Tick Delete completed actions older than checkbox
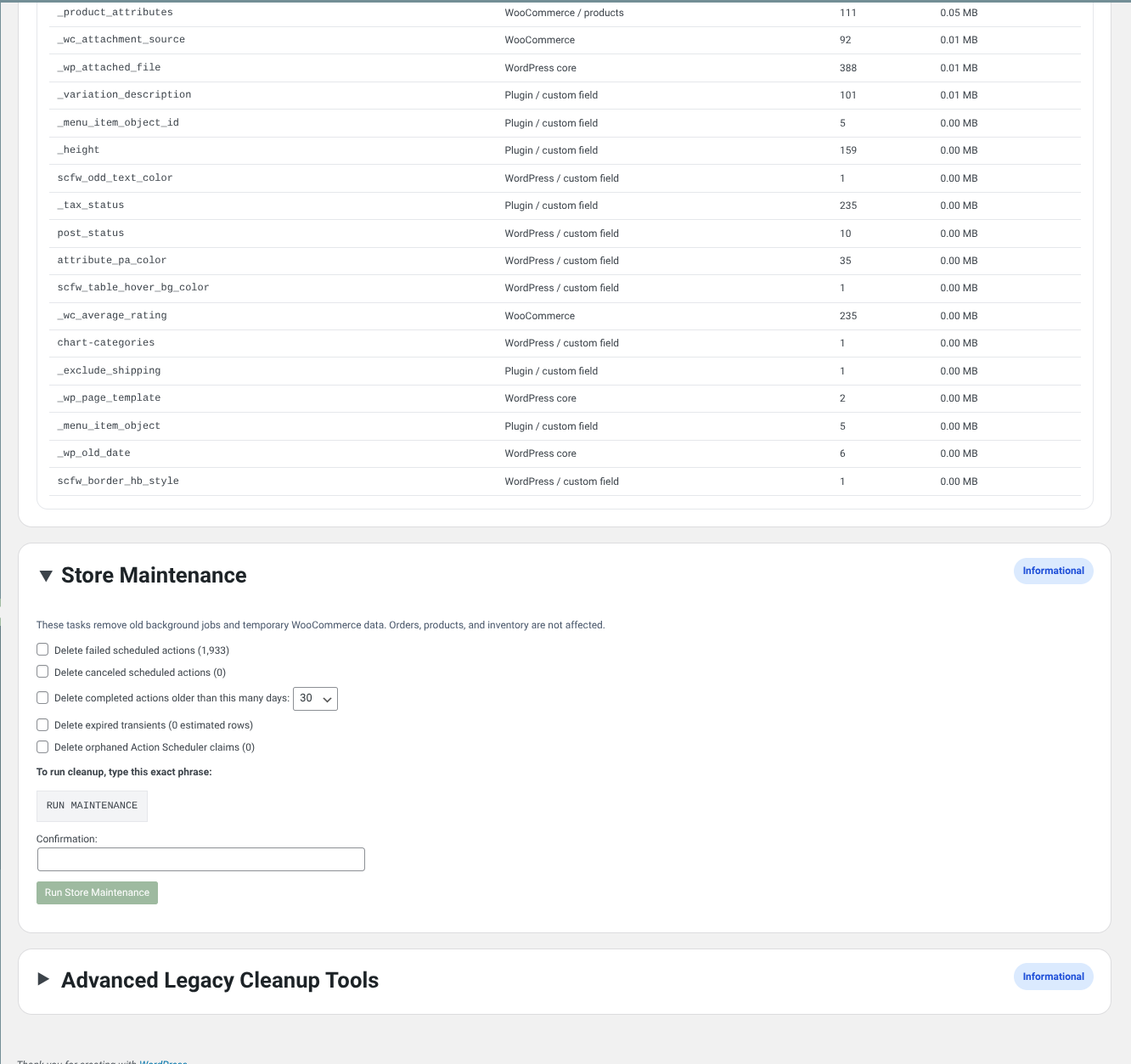The height and width of the screenshot is (1064, 1131). pyautogui.click(x=42, y=698)
